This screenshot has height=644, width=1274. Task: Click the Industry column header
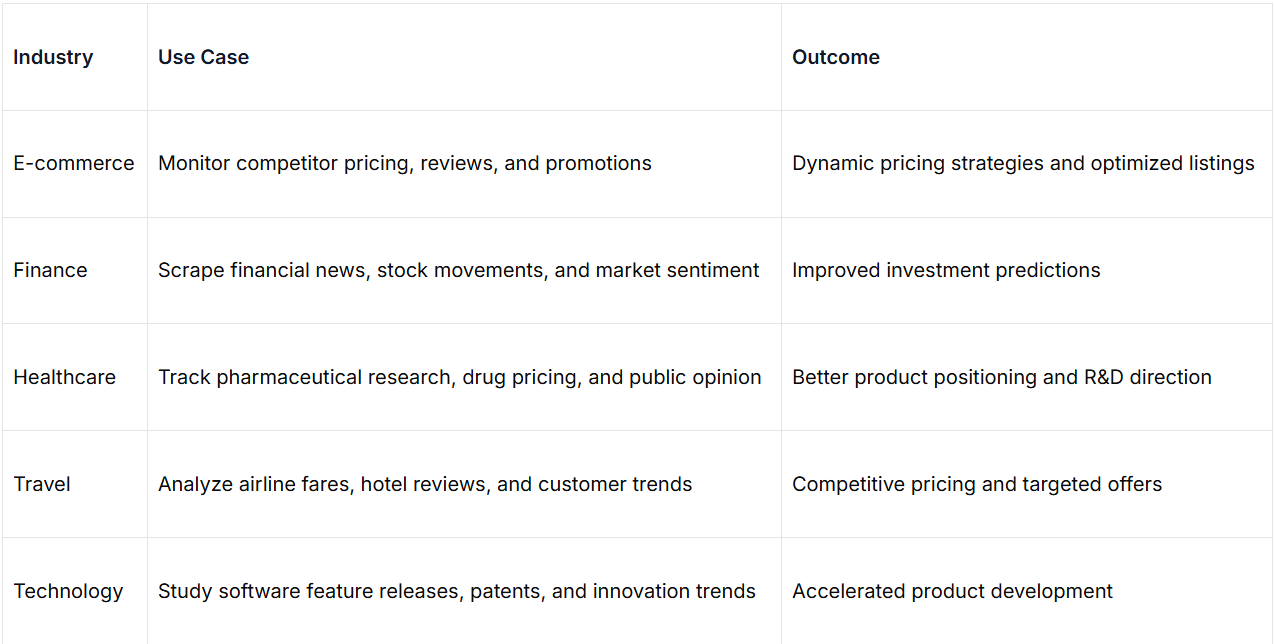pyautogui.click(x=53, y=57)
